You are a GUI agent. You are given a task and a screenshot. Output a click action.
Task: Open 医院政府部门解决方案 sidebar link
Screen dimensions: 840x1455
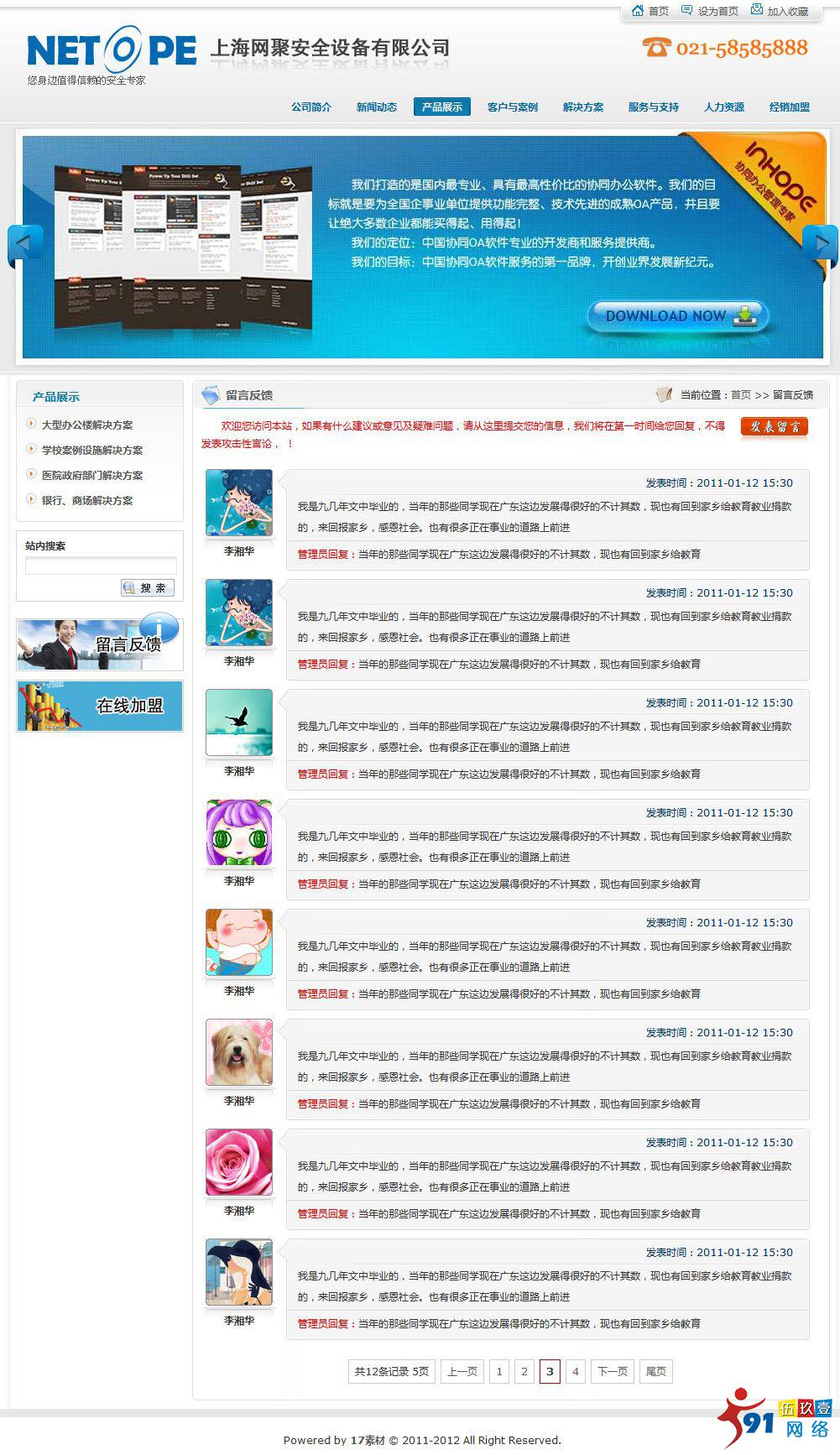tap(92, 476)
